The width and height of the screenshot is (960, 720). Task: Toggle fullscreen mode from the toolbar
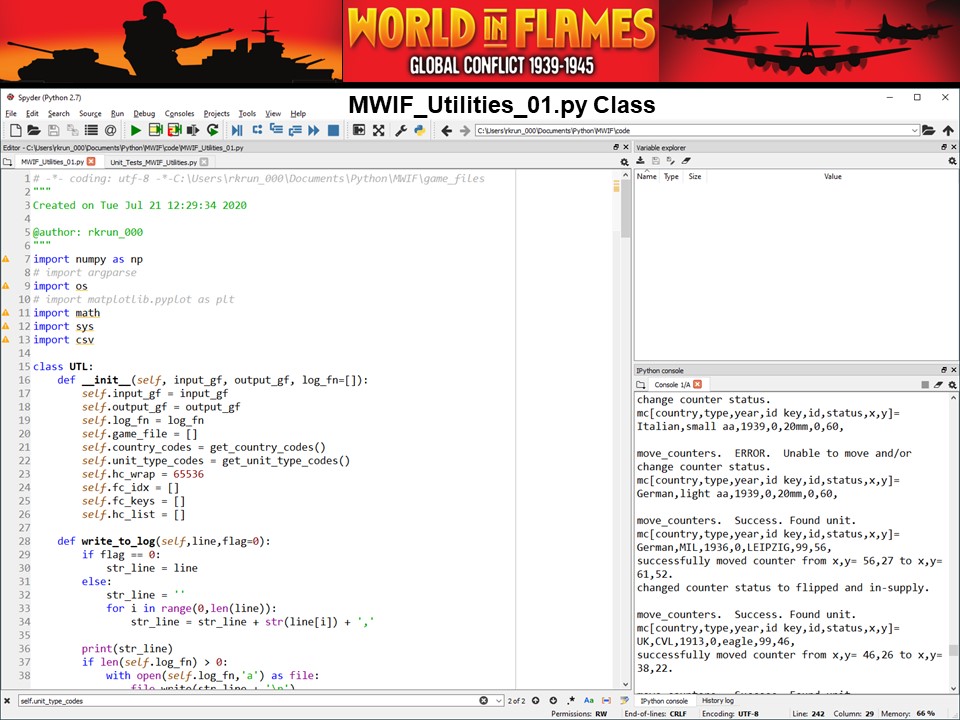(378, 130)
